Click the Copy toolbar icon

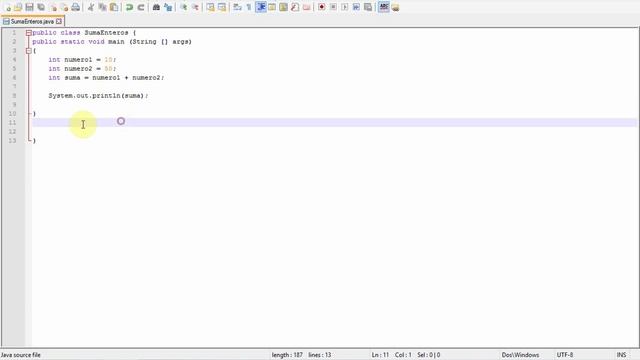(x=102, y=7)
